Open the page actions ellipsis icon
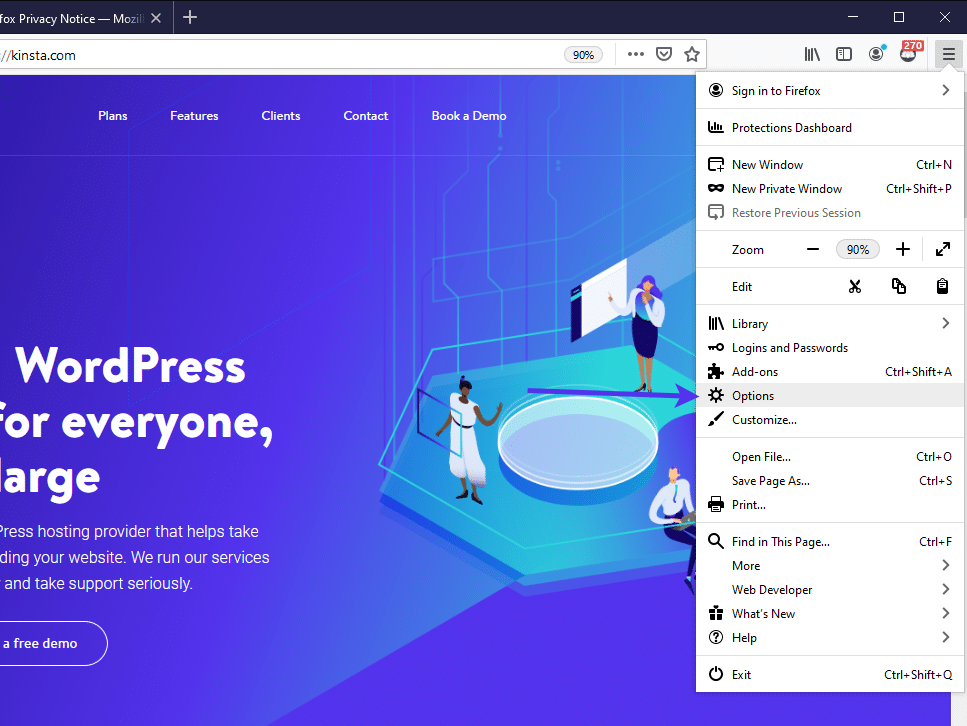The height and width of the screenshot is (726, 967). 635,54
